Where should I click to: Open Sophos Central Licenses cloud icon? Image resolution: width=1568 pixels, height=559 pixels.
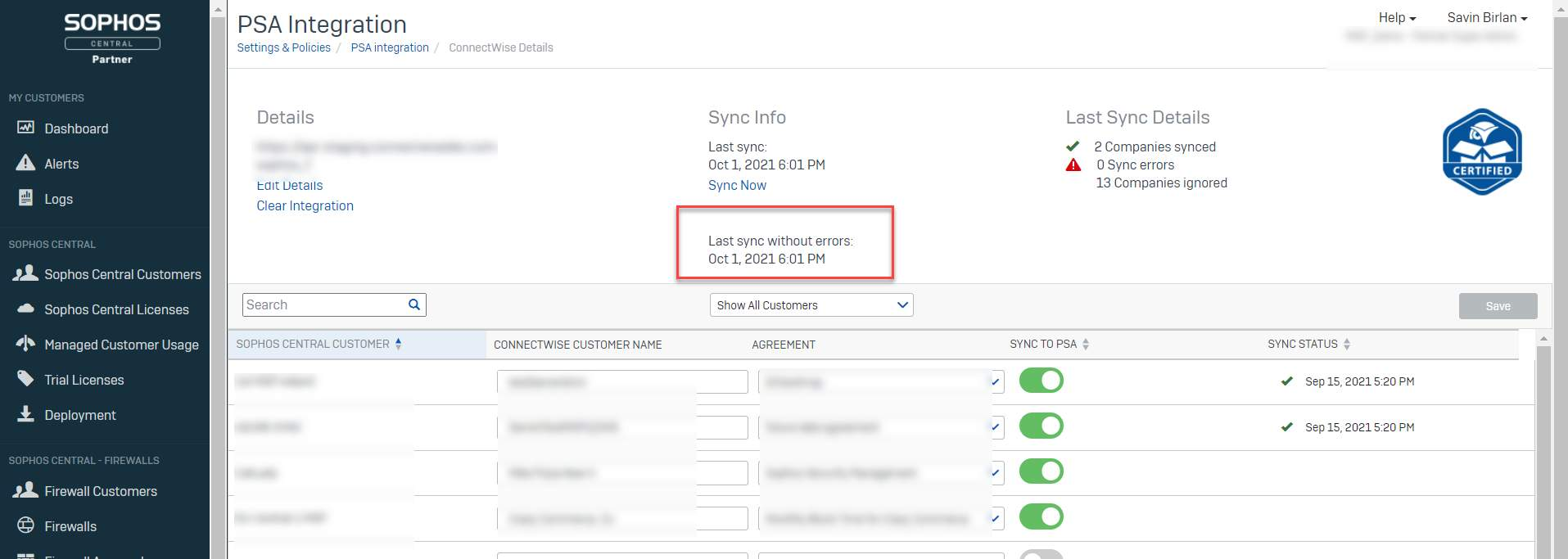[x=25, y=309]
